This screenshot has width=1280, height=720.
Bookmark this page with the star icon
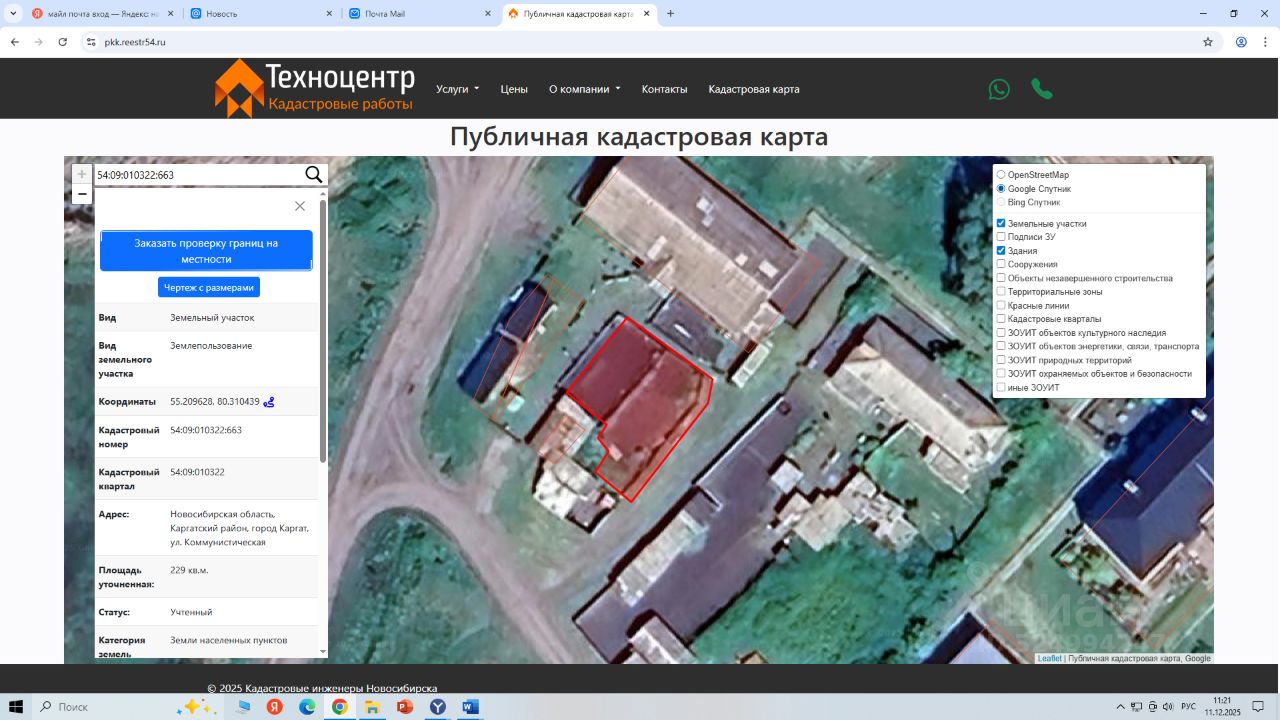coord(1208,42)
